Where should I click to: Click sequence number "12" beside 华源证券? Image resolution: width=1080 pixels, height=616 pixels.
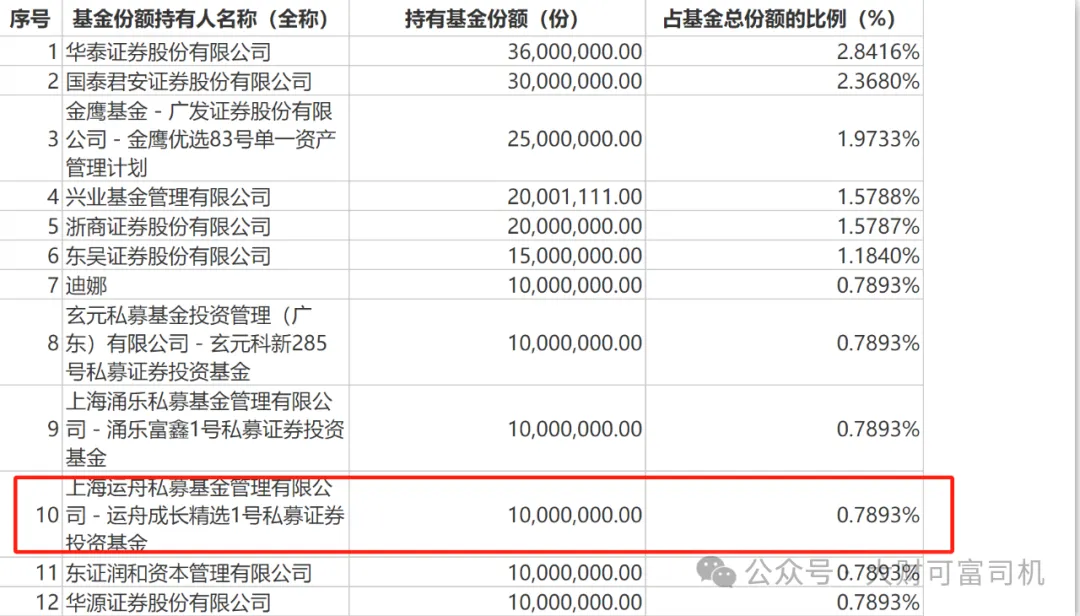pyautogui.click(x=48, y=603)
